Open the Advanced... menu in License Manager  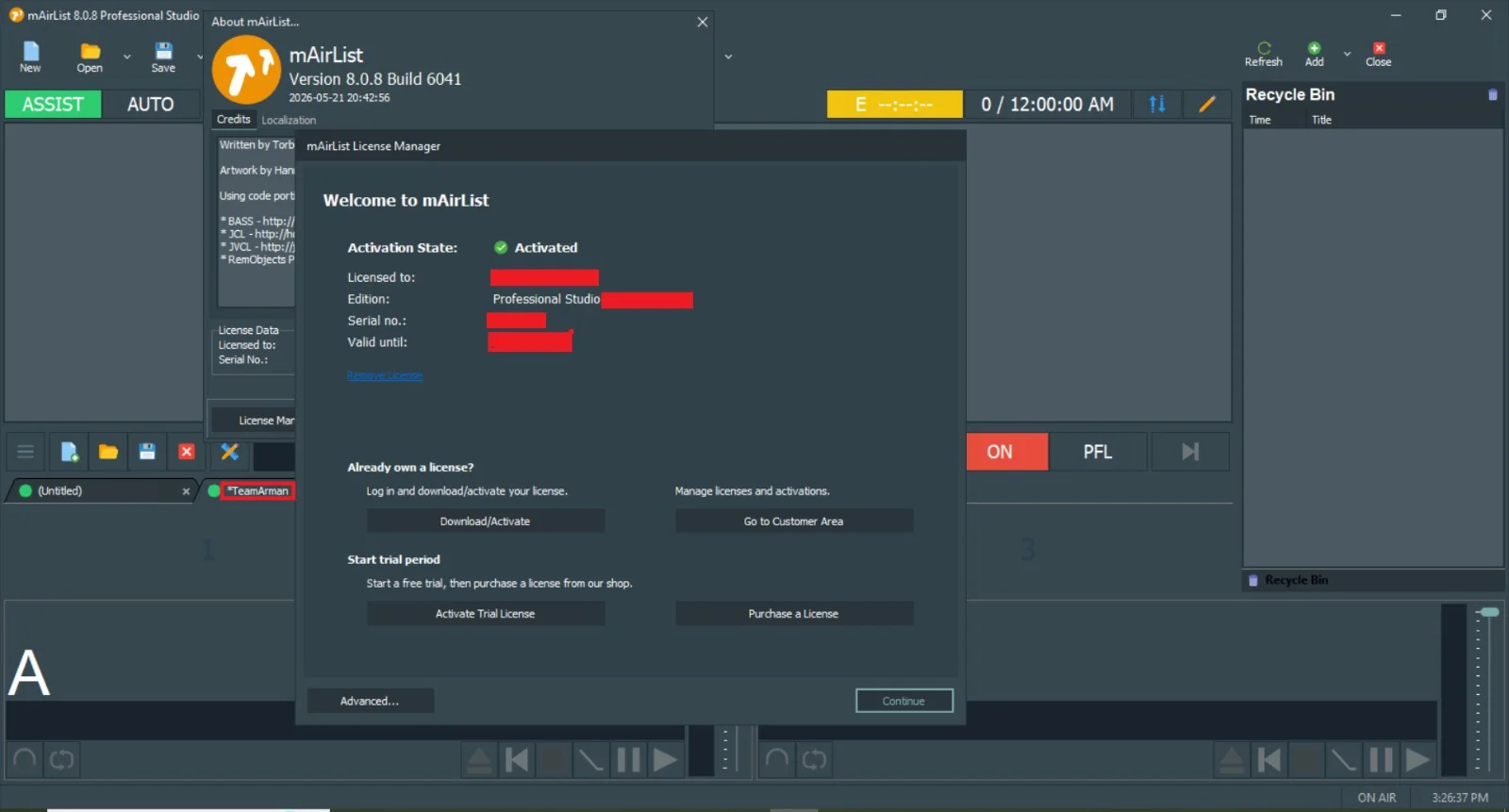coord(370,701)
